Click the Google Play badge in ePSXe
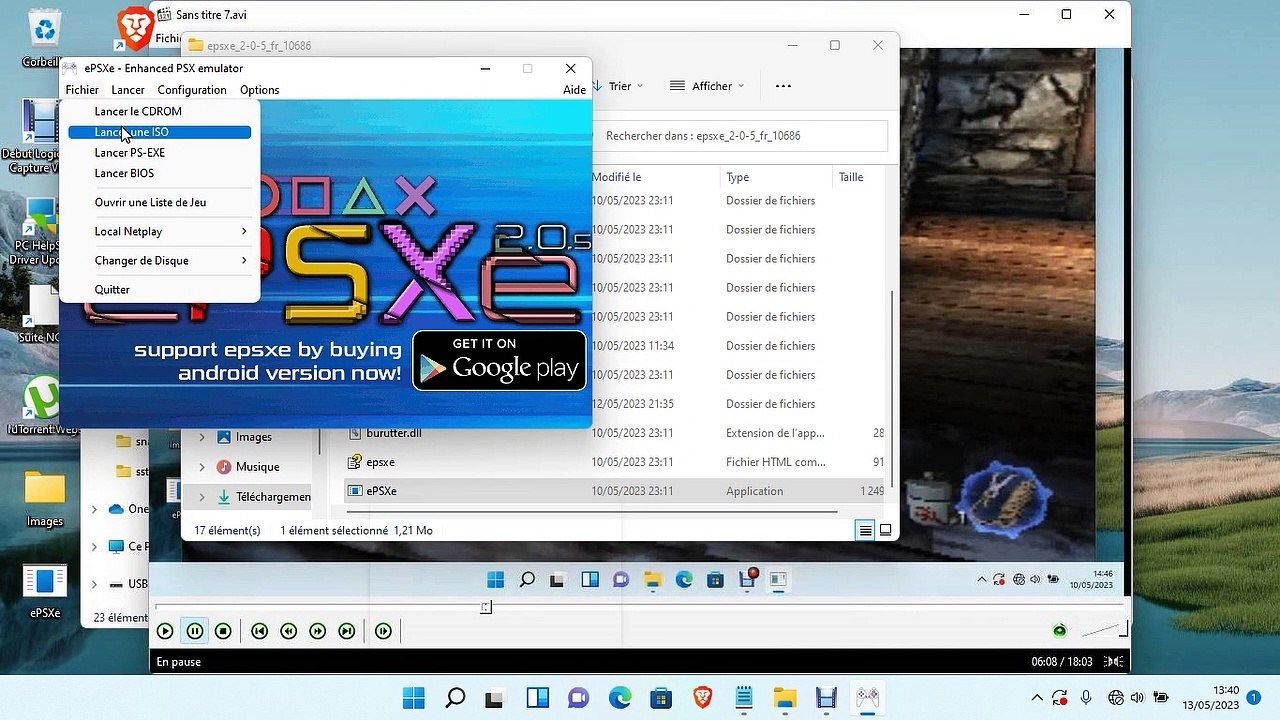This screenshot has height=720, width=1280. tap(499, 360)
